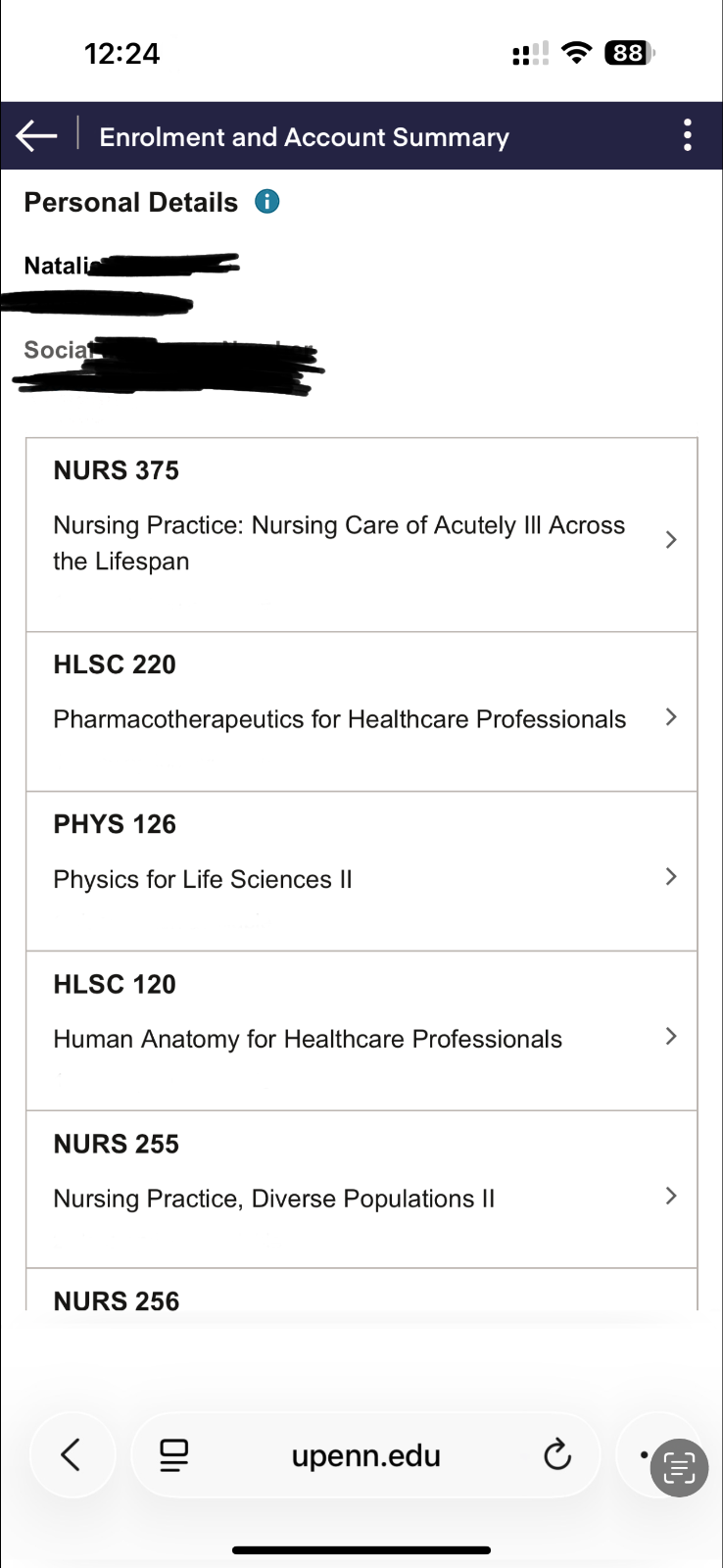Image resolution: width=723 pixels, height=1568 pixels.
Task: Tap the battery indicator showing 88
Action: tap(629, 53)
